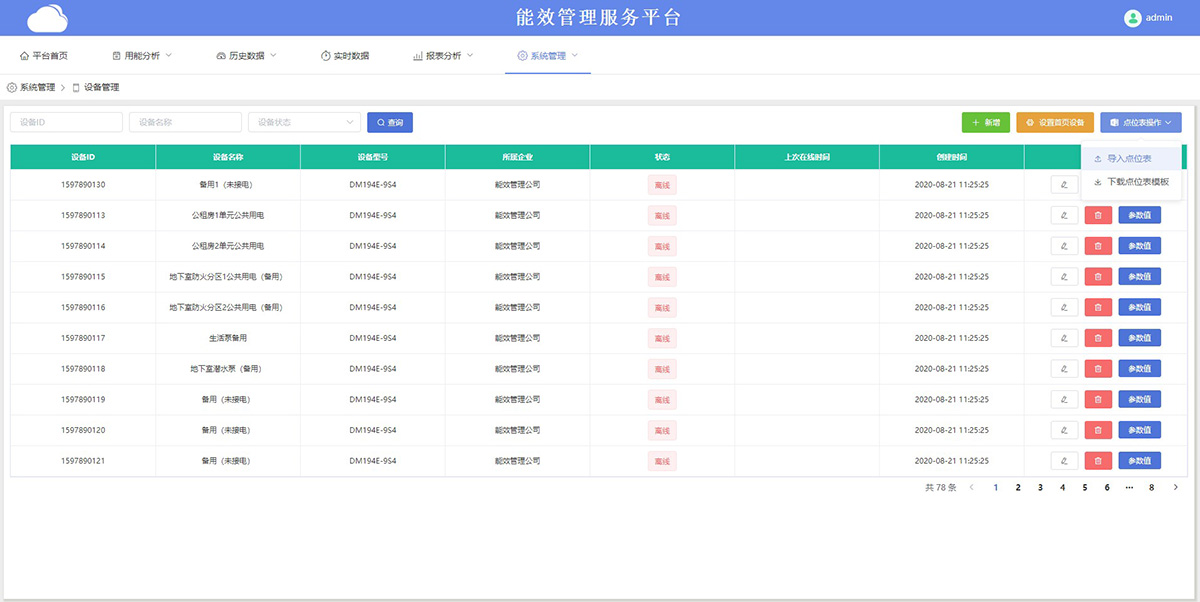Click the 共 78 条 total count text

click(x=941, y=488)
